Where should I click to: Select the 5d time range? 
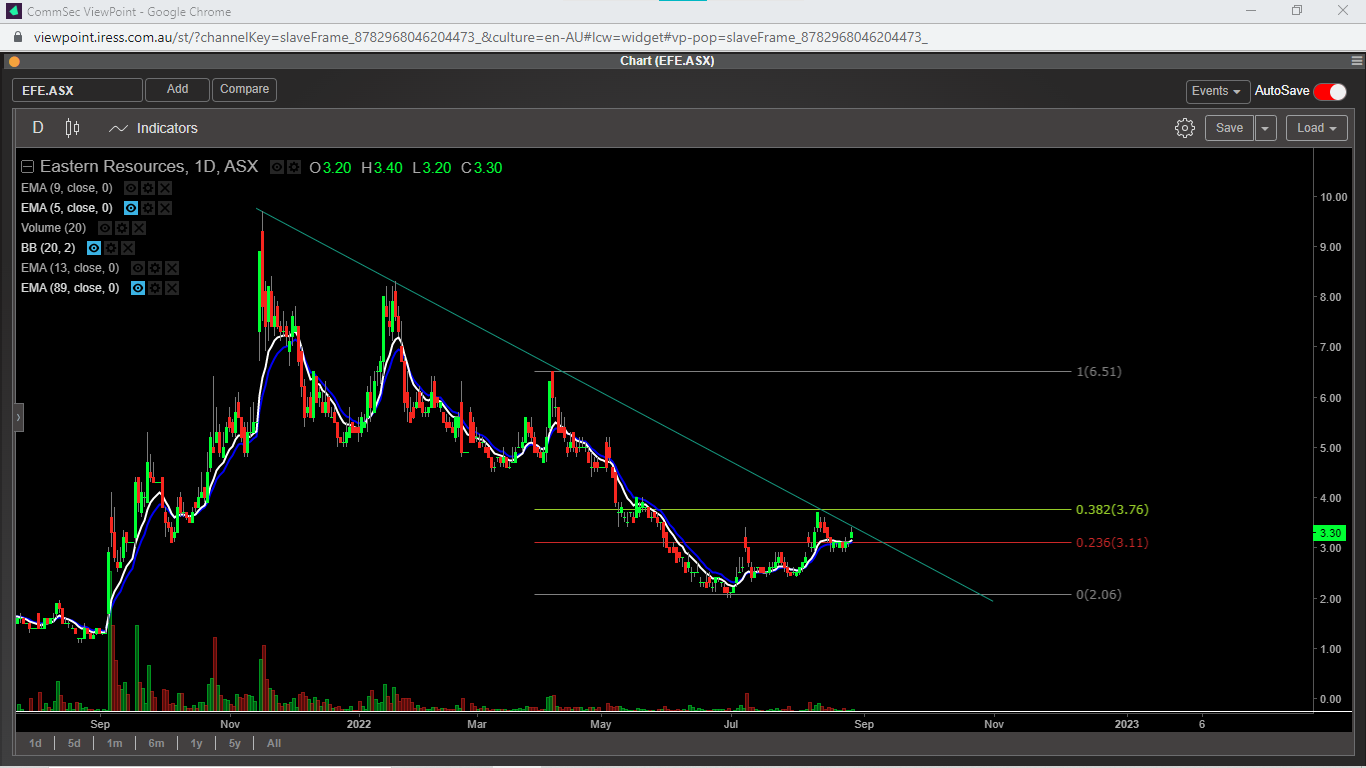(75, 743)
